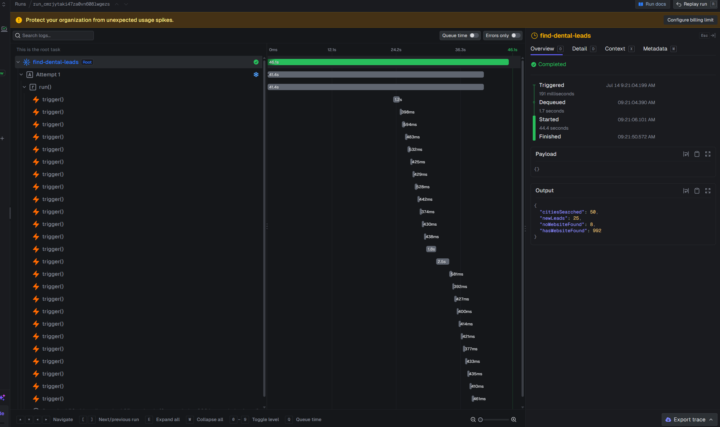
Task: Copy the Payload with clipboard icon
Action: pos(697,154)
